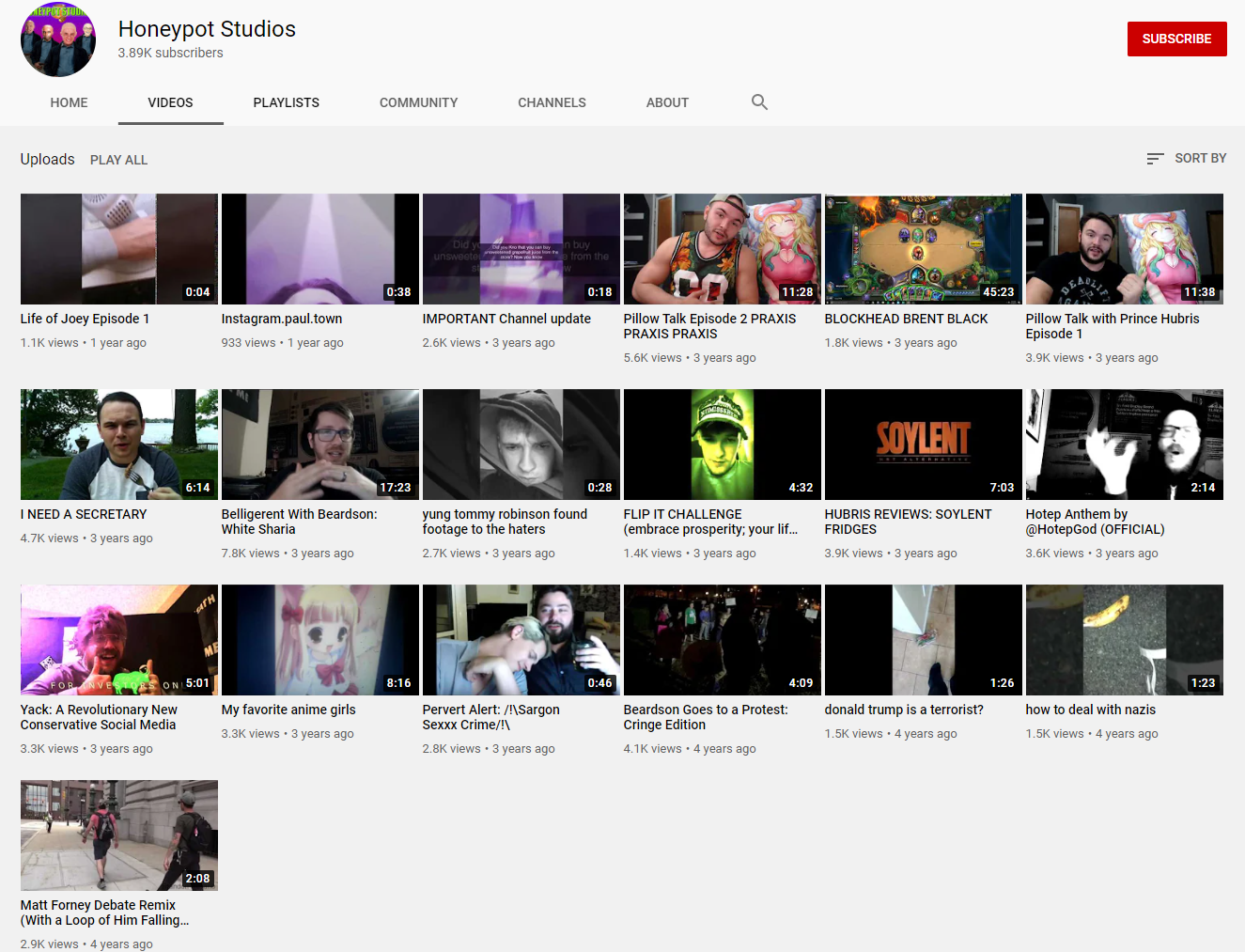Click the My favorite anime girls title
This screenshot has height=952, width=1245.
pyautogui.click(x=288, y=710)
